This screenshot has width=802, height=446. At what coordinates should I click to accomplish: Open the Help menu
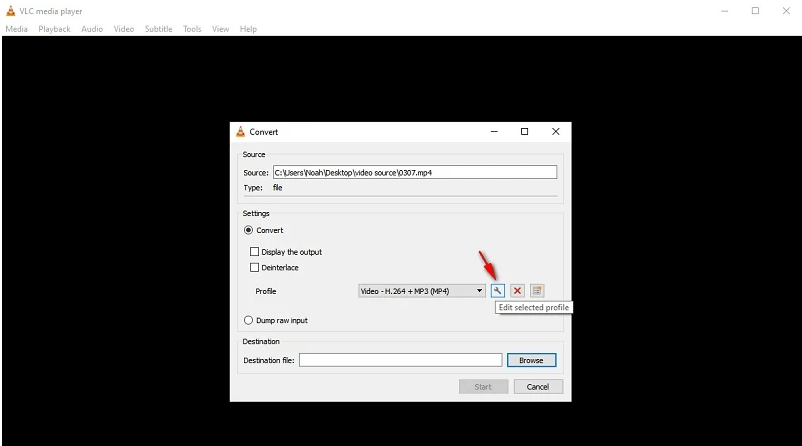[x=248, y=29]
